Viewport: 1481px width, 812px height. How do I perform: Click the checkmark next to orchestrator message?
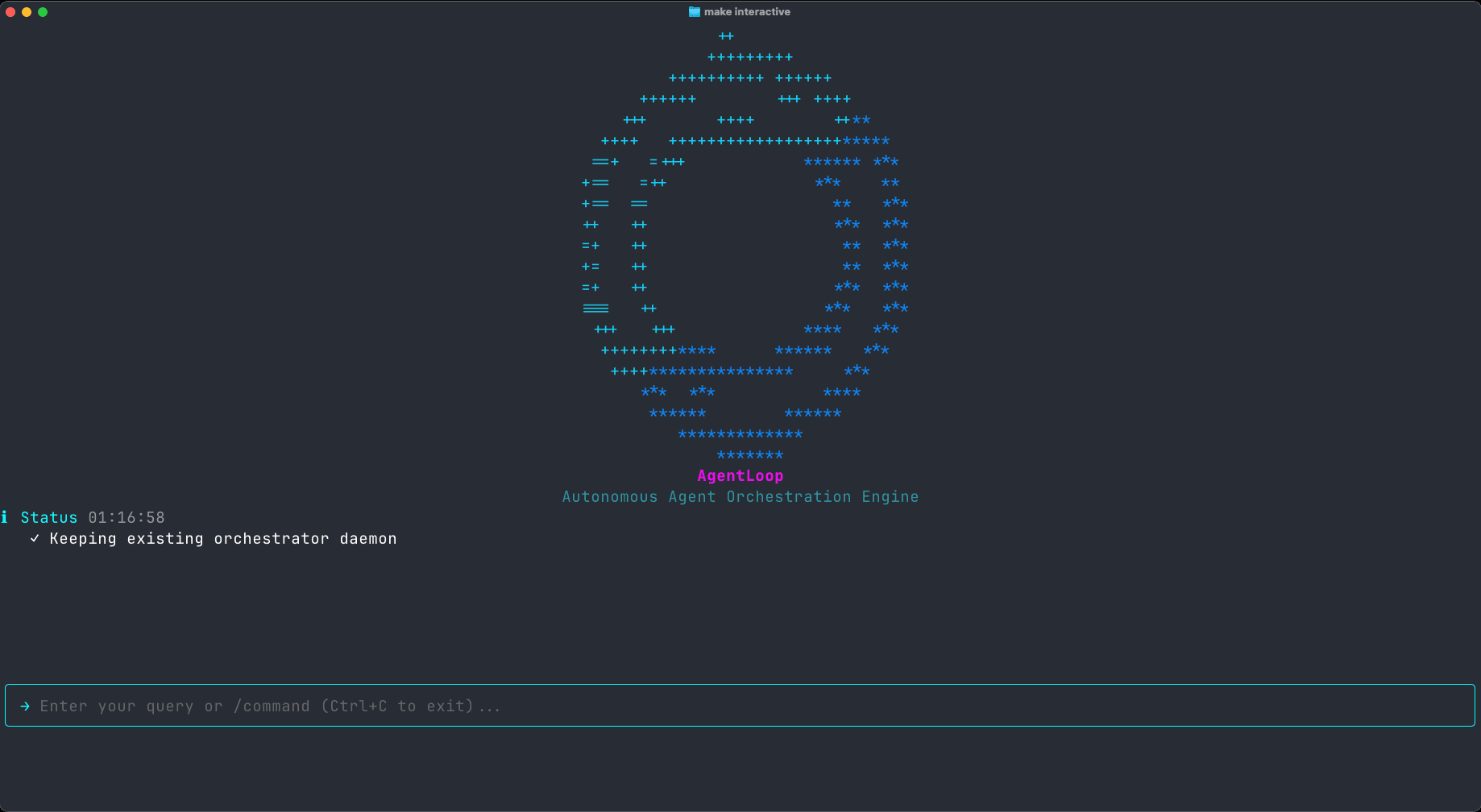click(x=34, y=538)
